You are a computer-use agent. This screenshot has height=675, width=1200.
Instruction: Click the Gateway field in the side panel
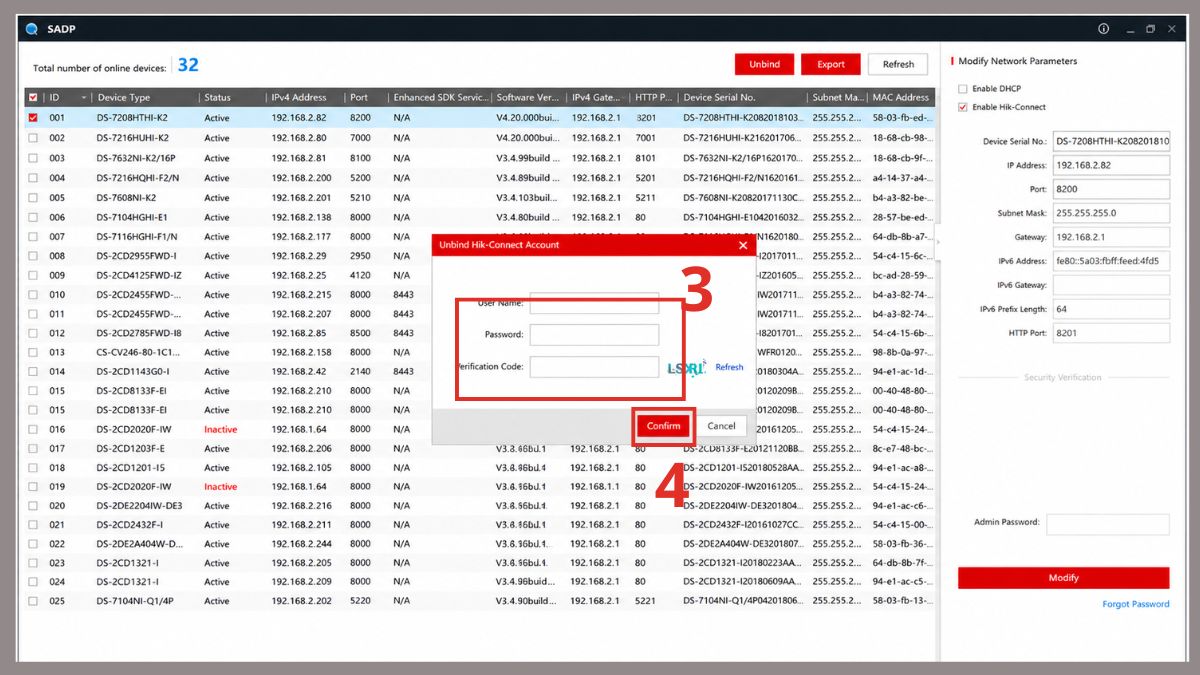coord(1111,237)
